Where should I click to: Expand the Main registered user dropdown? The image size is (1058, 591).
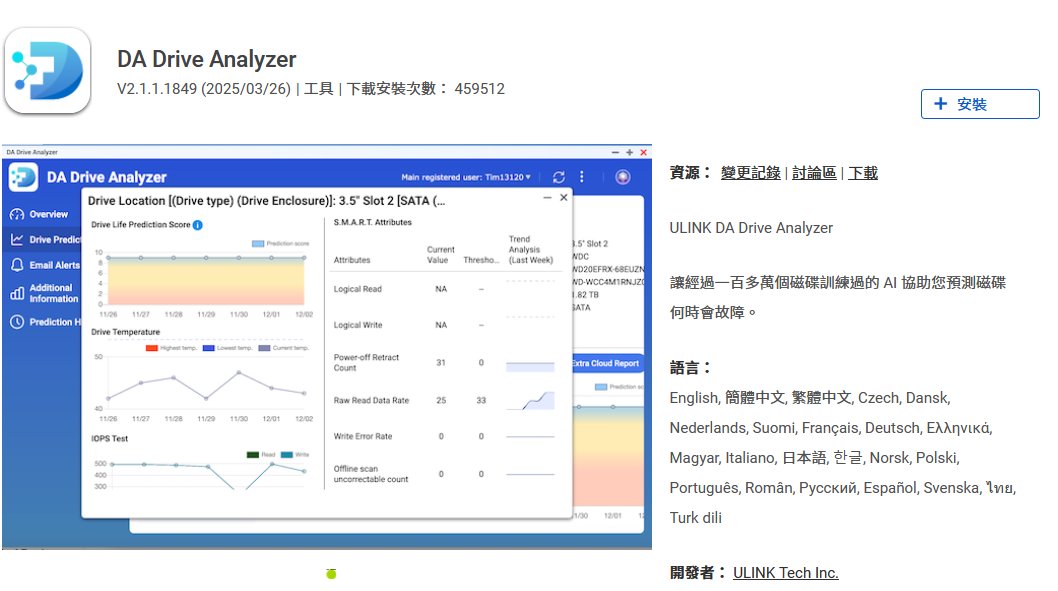tap(466, 177)
